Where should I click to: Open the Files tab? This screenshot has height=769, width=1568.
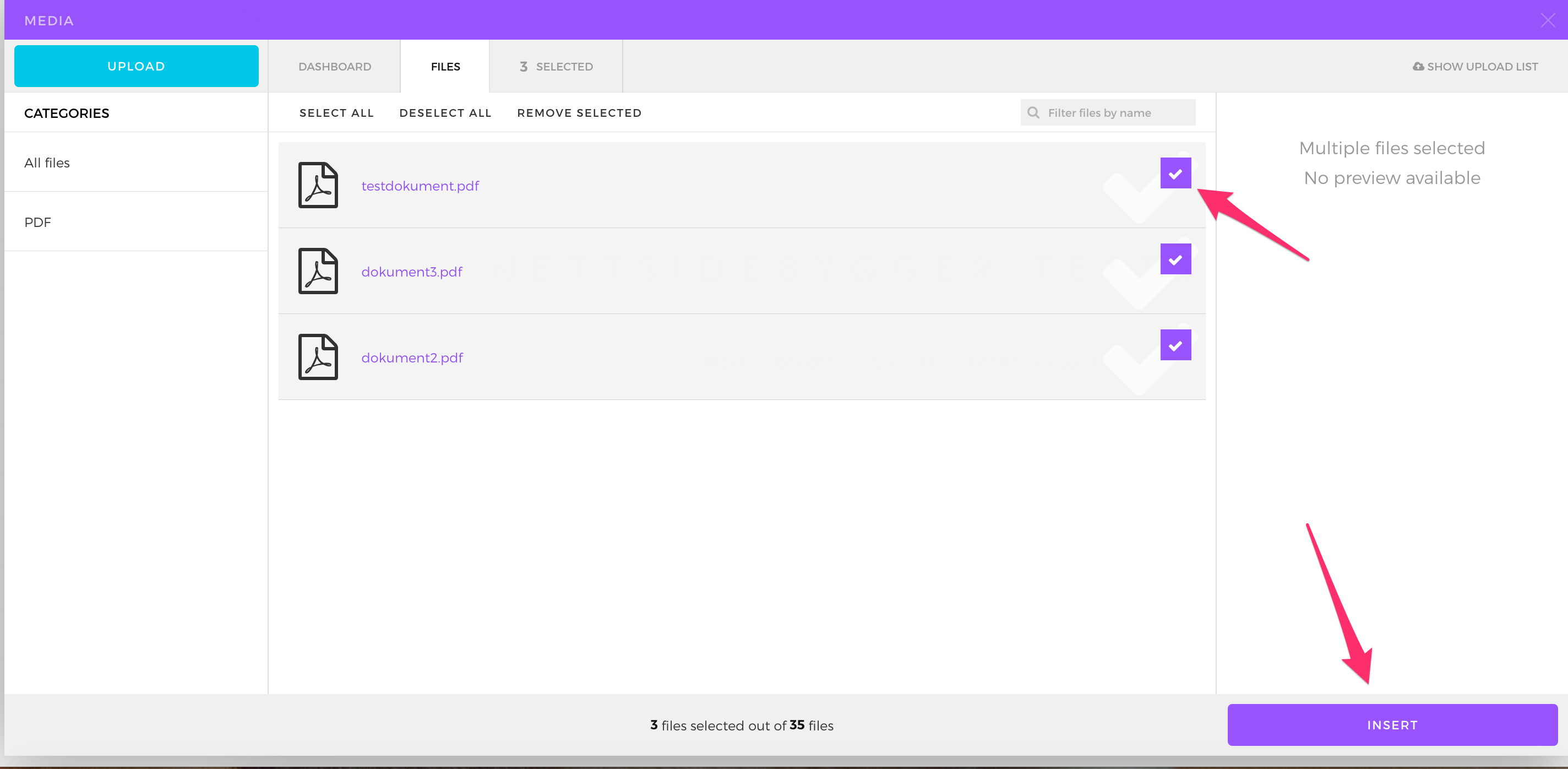445,66
